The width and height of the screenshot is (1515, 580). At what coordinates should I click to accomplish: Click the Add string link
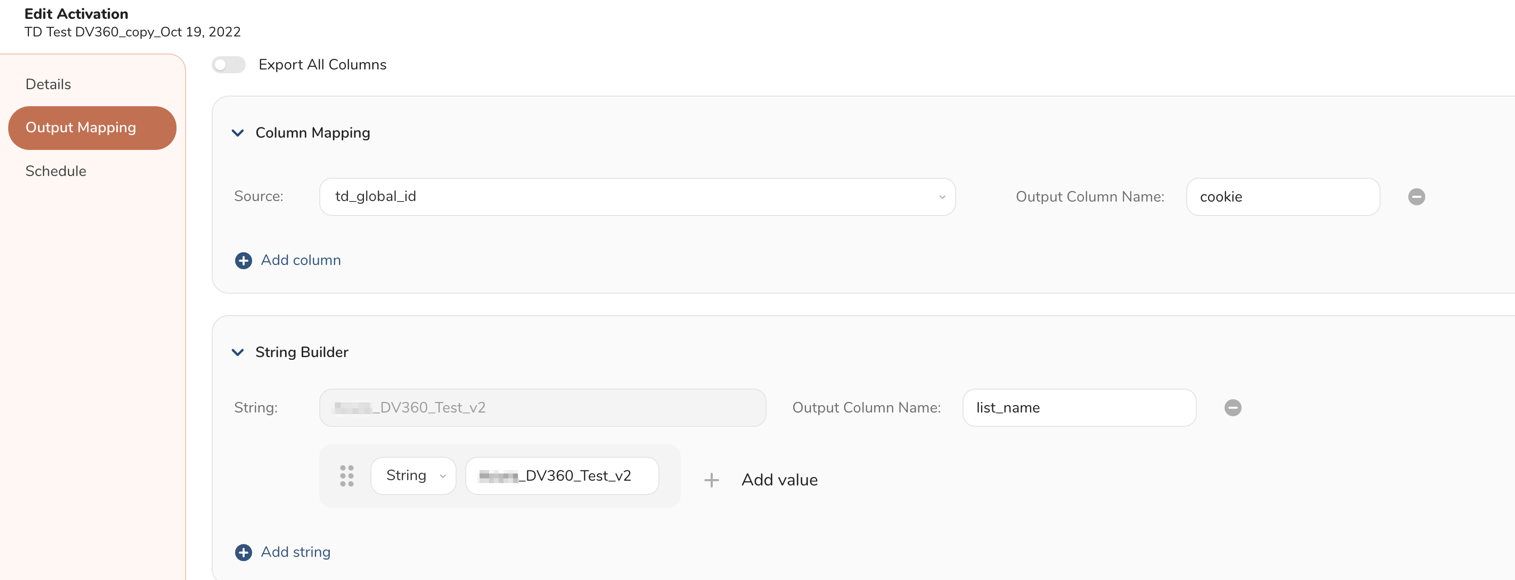pos(296,553)
